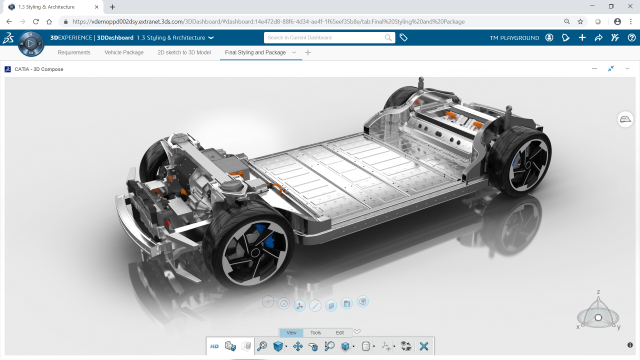Open the user profile icon
This screenshot has height=360, width=640.
[x=549, y=38]
